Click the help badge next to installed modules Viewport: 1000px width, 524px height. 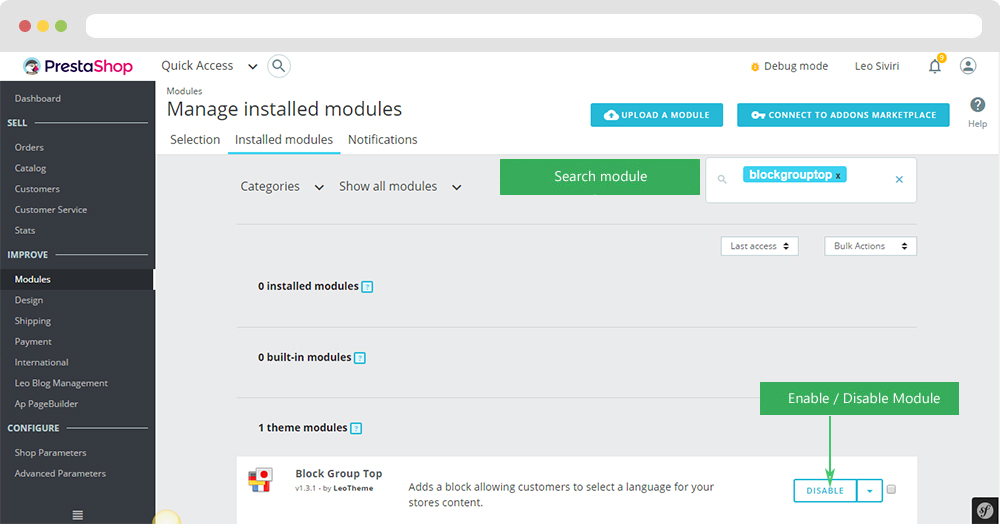[x=367, y=287]
